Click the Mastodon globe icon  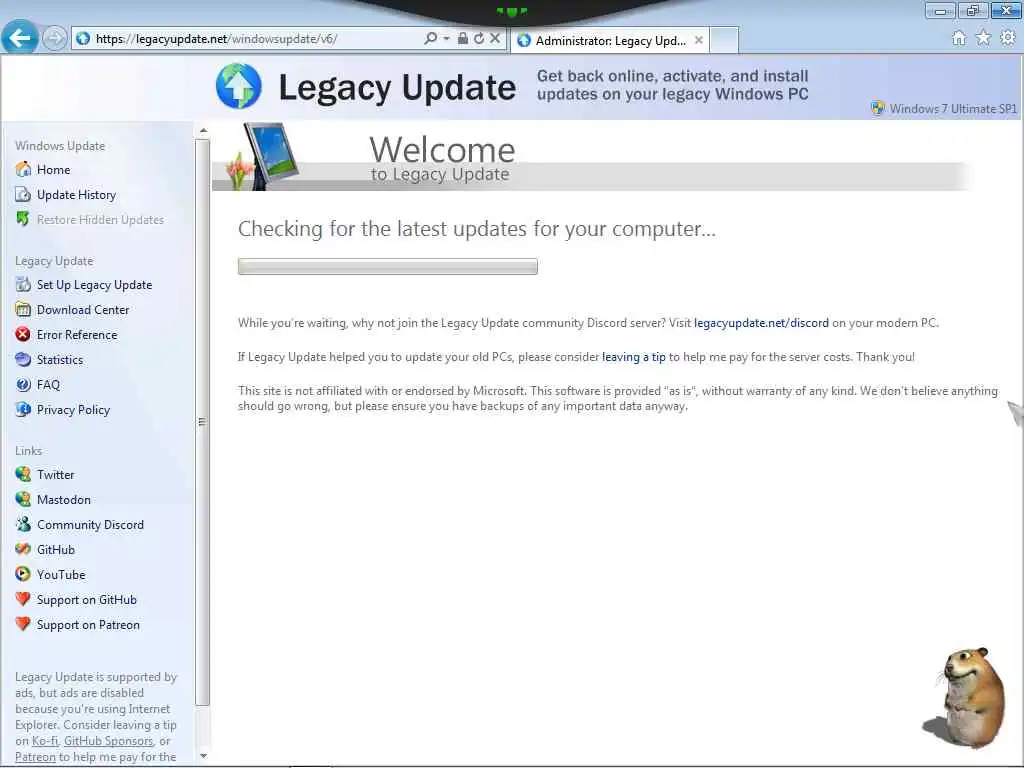coord(23,499)
